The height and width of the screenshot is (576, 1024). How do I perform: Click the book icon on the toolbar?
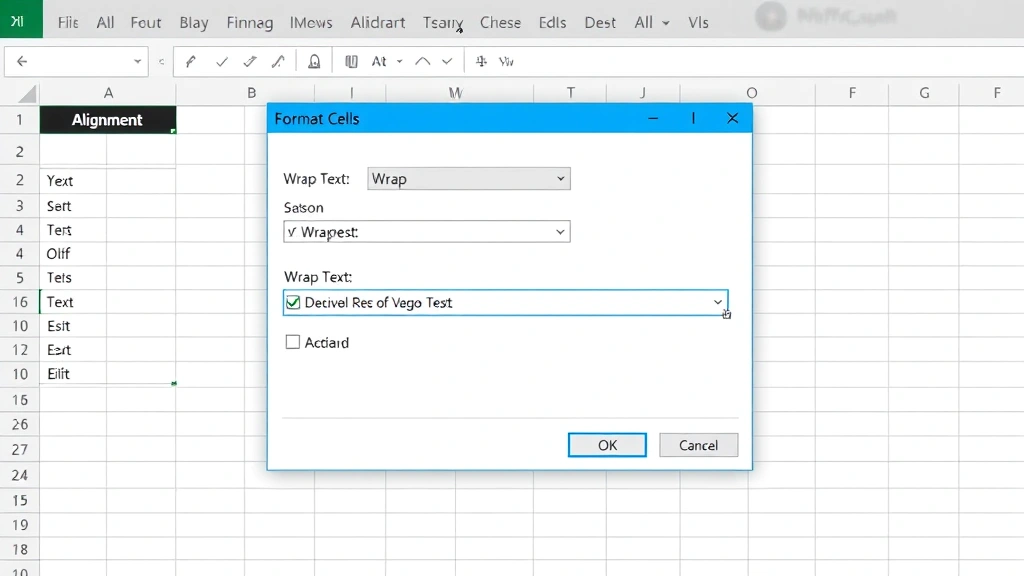tap(352, 61)
